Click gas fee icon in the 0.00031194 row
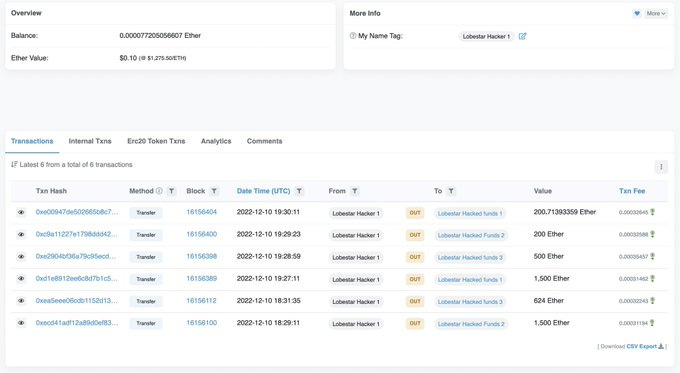 pyautogui.click(x=652, y=323)
